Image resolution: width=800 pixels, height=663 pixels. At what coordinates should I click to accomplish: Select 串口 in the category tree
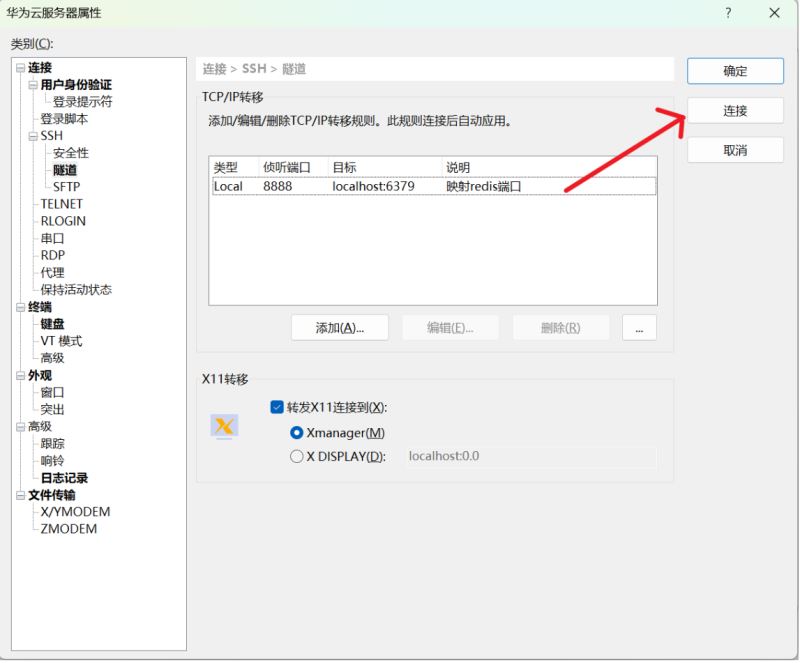click(52, 239)
